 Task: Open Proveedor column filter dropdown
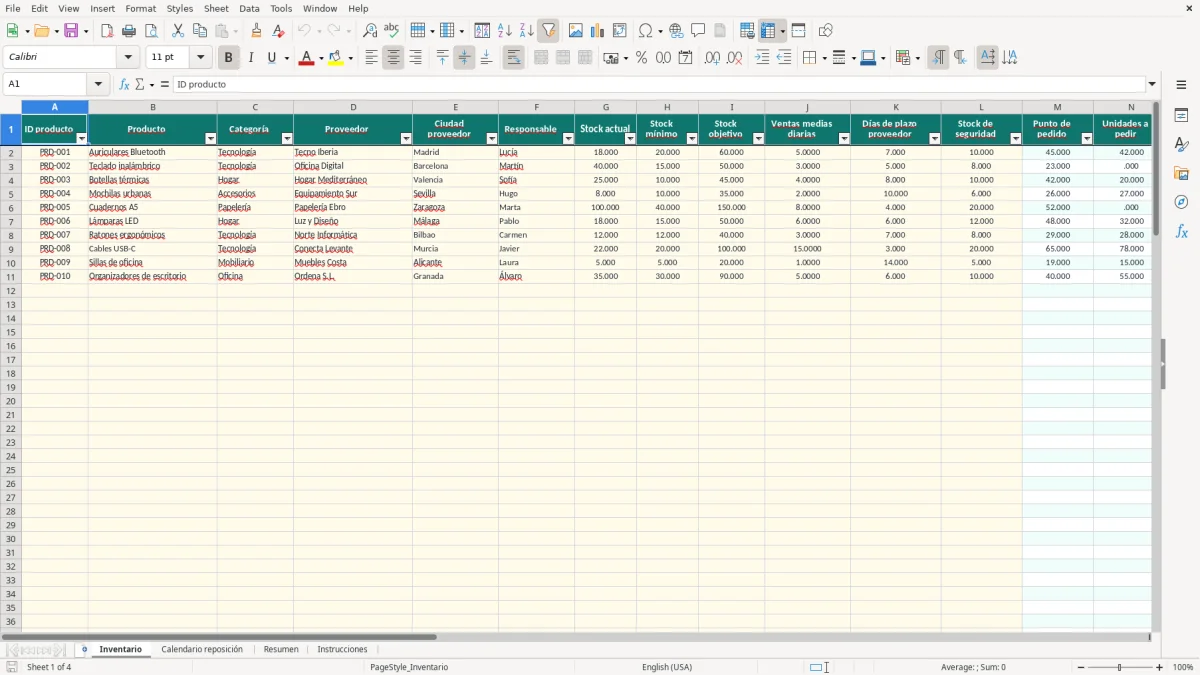click(406, 139)
